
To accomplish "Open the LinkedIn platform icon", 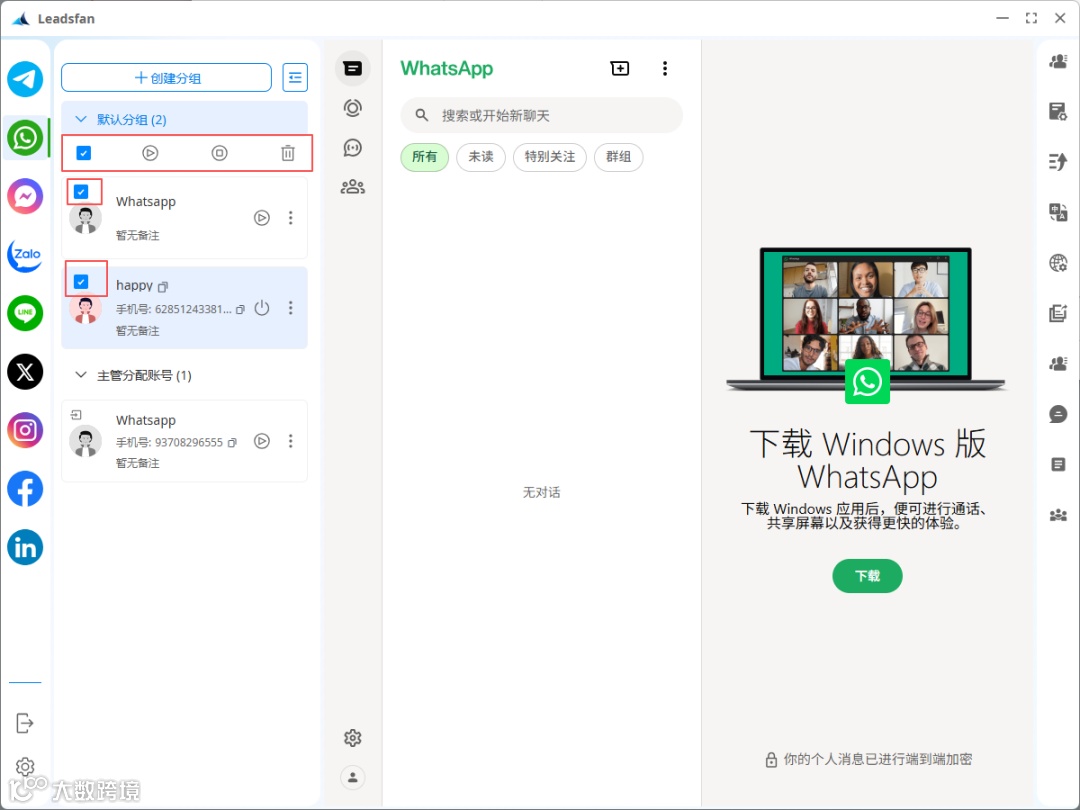I will (x=25, y=548).
